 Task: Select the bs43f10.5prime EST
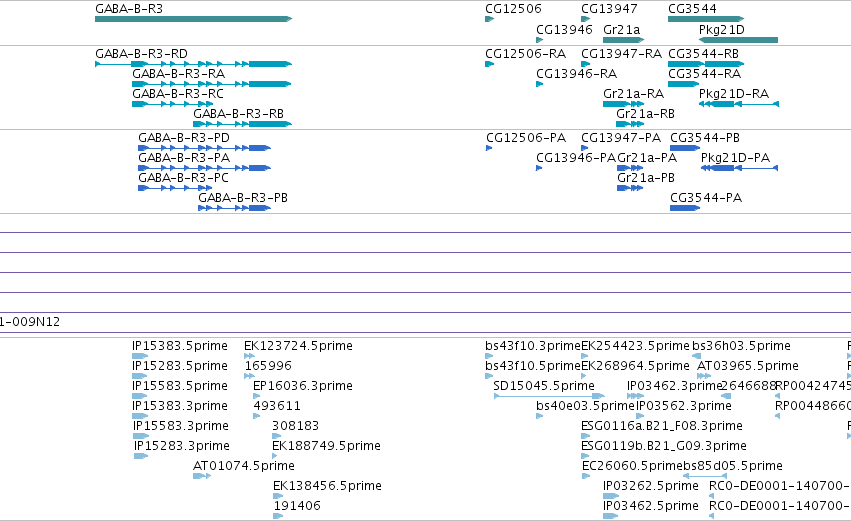[x=489, y=376]
